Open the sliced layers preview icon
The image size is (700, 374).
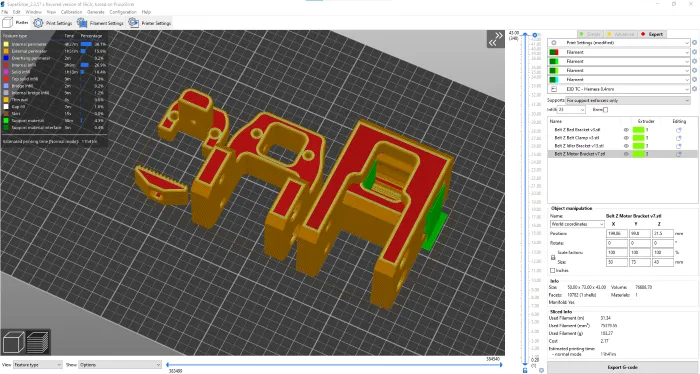(x=38, y=343)
